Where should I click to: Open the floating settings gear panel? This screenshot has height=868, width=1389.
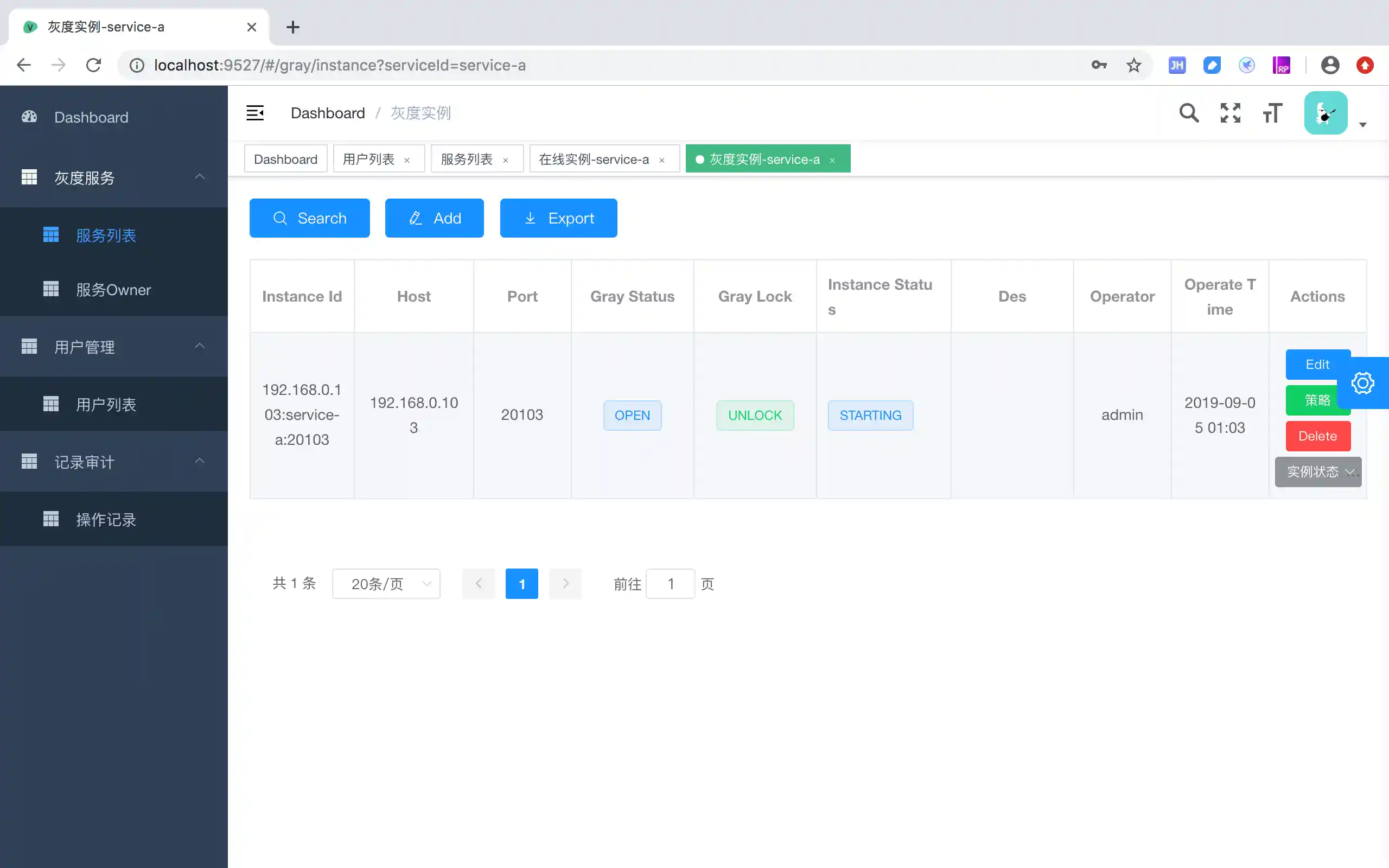tap(1362, 383)
